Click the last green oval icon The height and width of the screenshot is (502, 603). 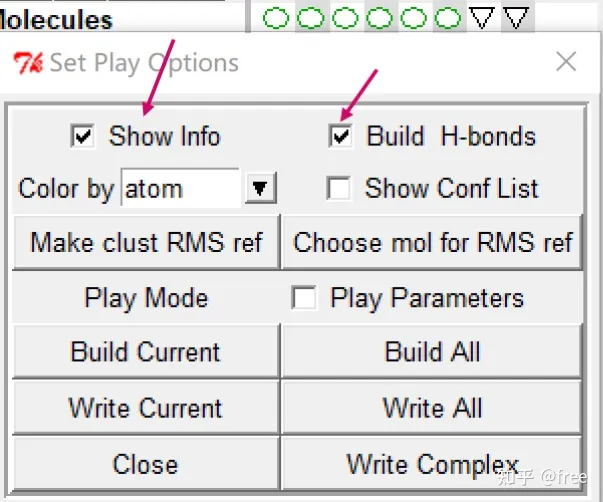(x=448, y=17)
